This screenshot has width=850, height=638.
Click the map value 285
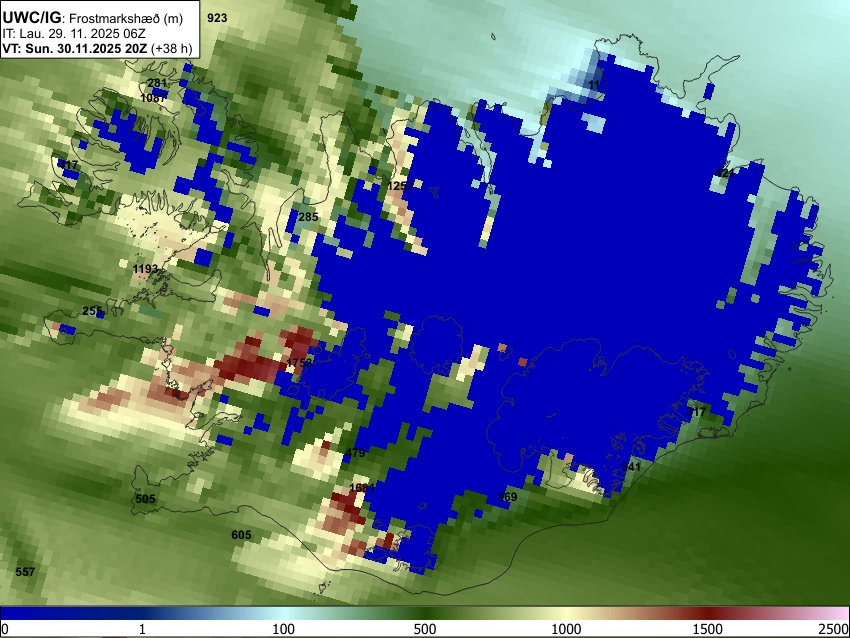308,217
